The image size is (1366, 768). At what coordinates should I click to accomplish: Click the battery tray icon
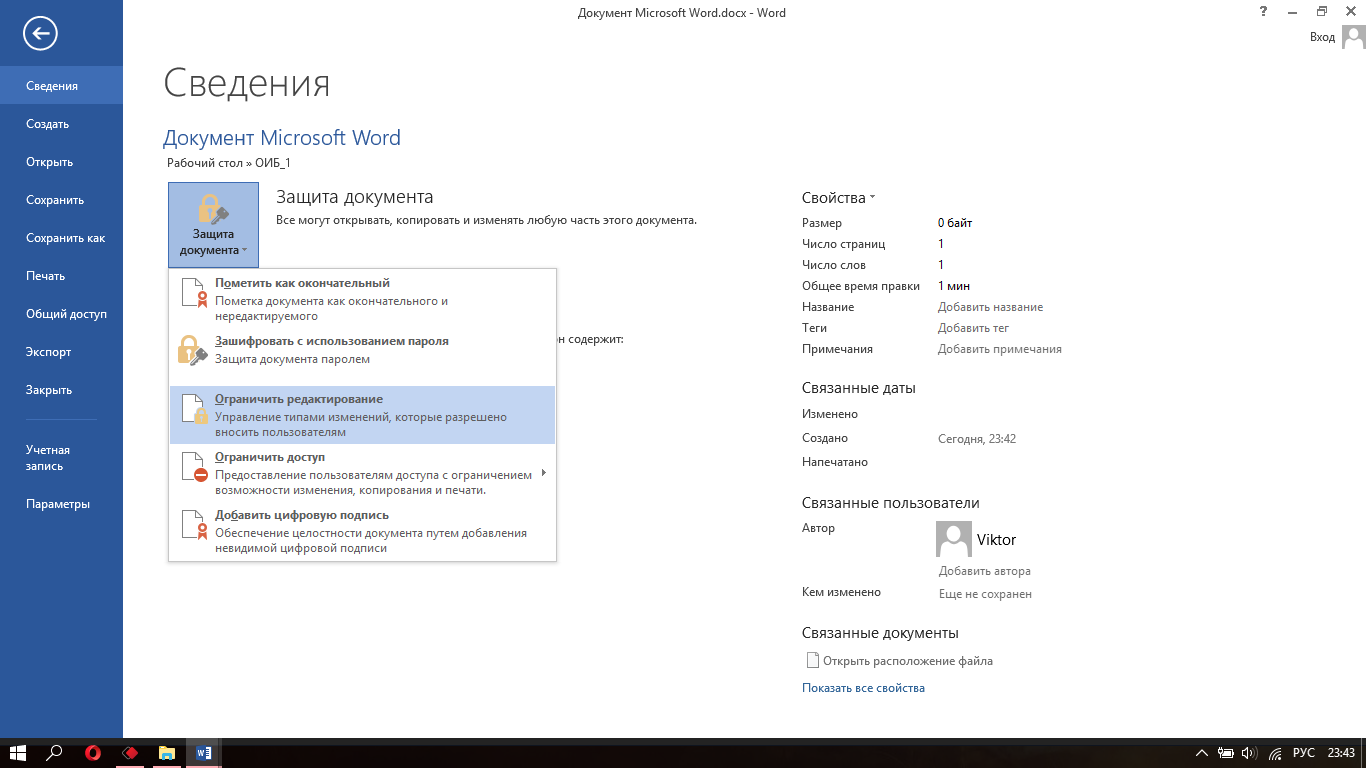[1226, 753]
